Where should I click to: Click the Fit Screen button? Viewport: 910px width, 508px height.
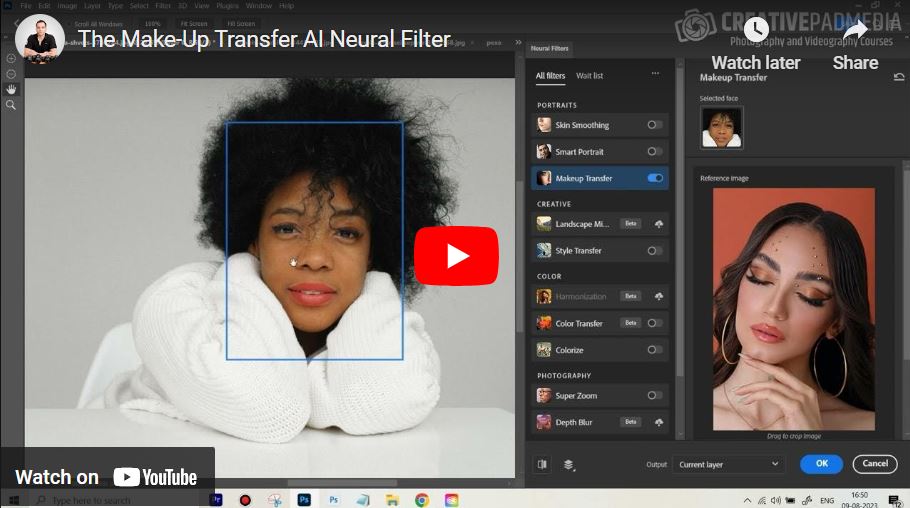click(194, 24)
